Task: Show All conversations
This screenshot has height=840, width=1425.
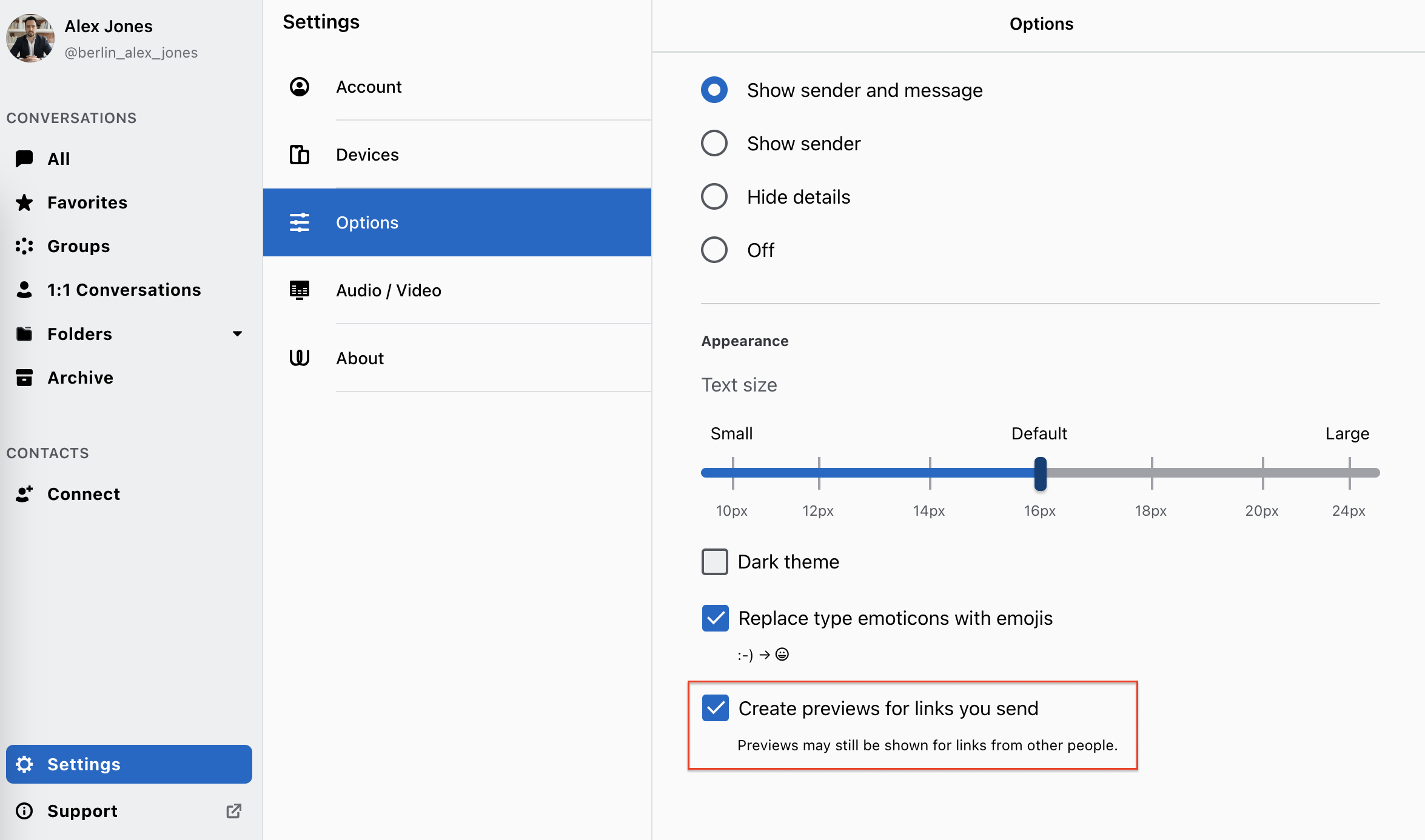Action: pos(129,159)
